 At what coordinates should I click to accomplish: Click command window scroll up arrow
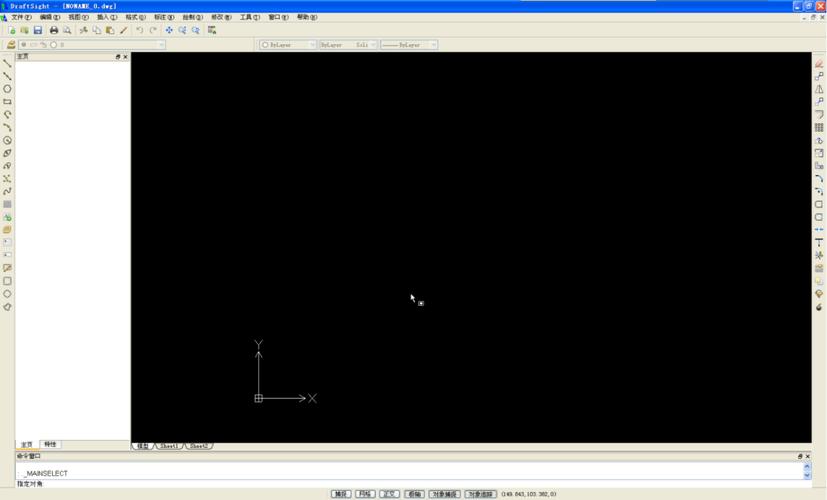(x=807, y=467)
